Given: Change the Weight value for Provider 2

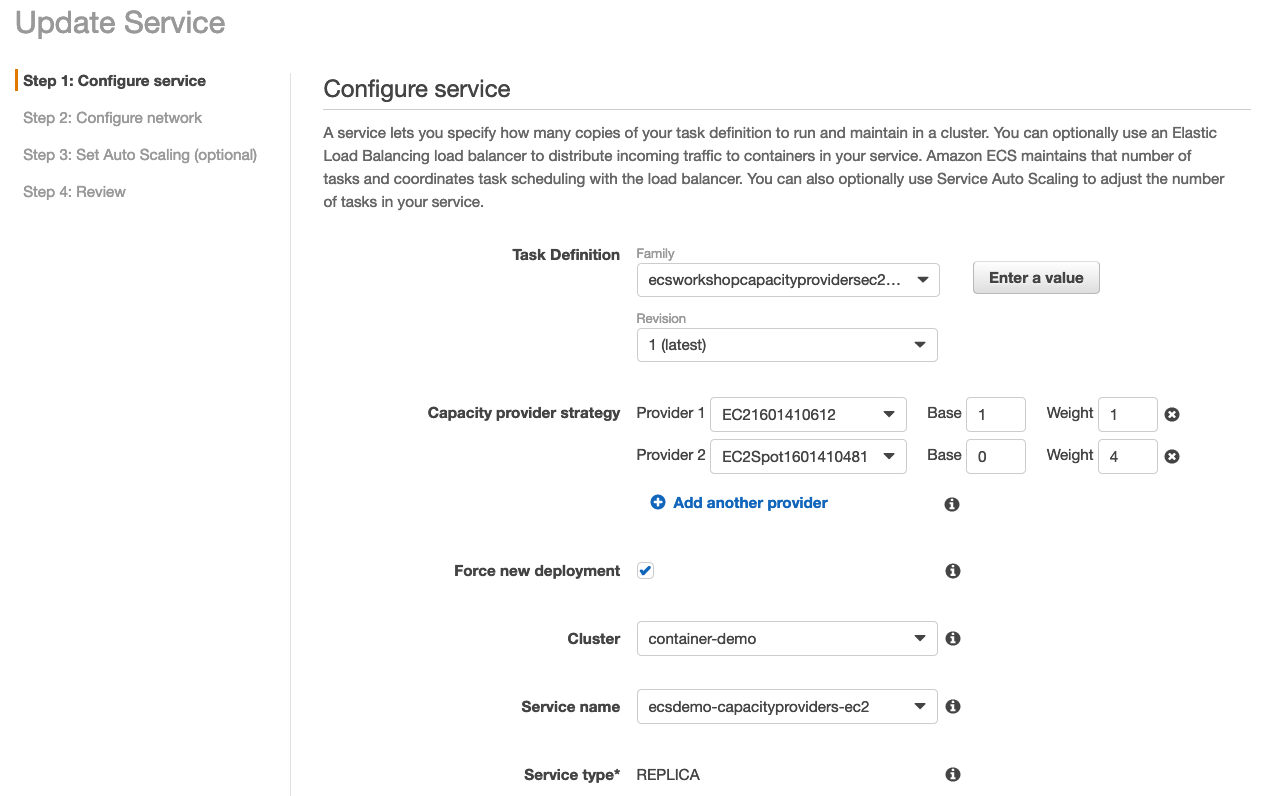Looking at the screenshot, I should 1127,456.
